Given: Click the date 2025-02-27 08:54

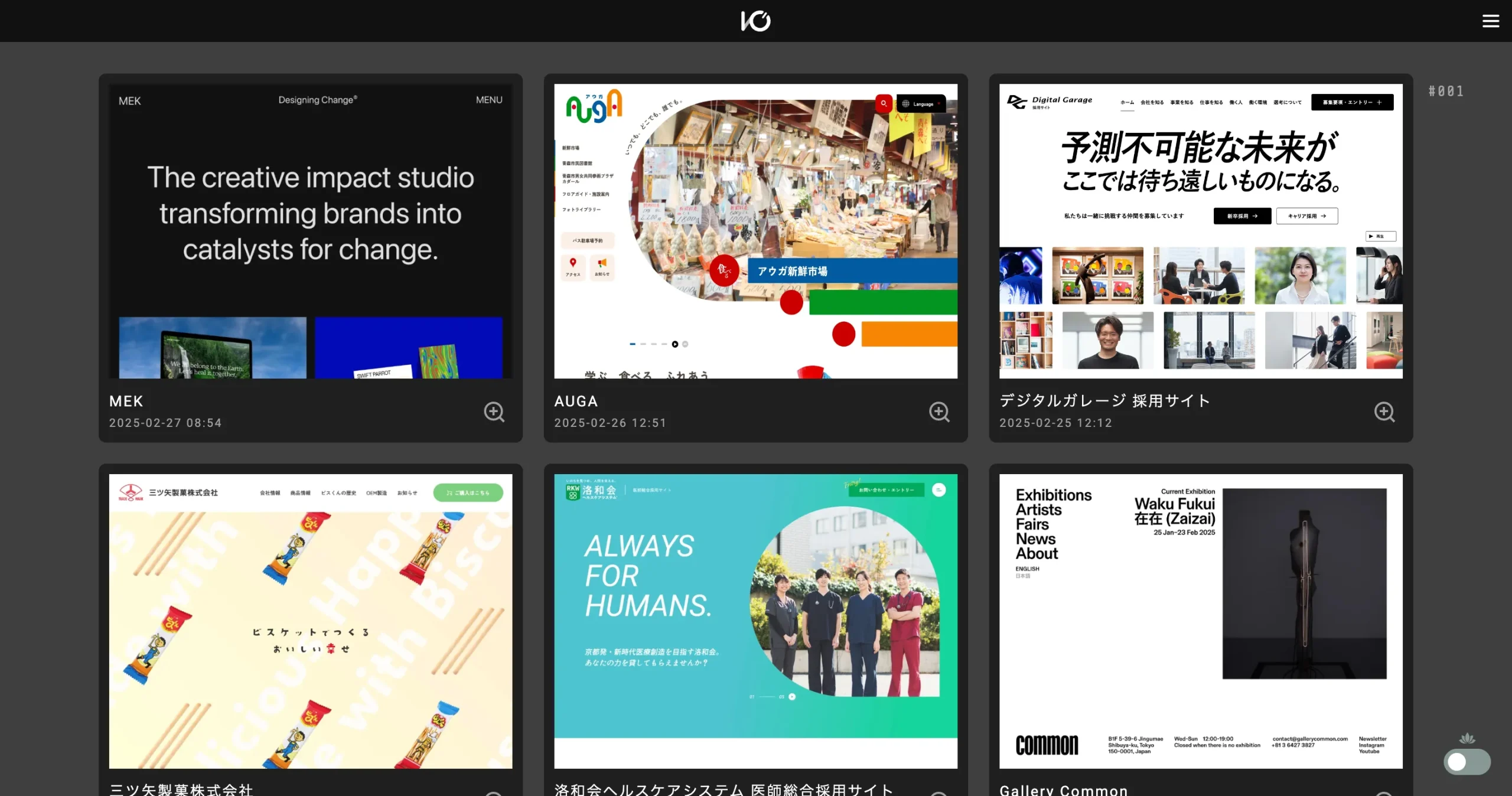Looking at the screenshot, I should pos(165,423).
